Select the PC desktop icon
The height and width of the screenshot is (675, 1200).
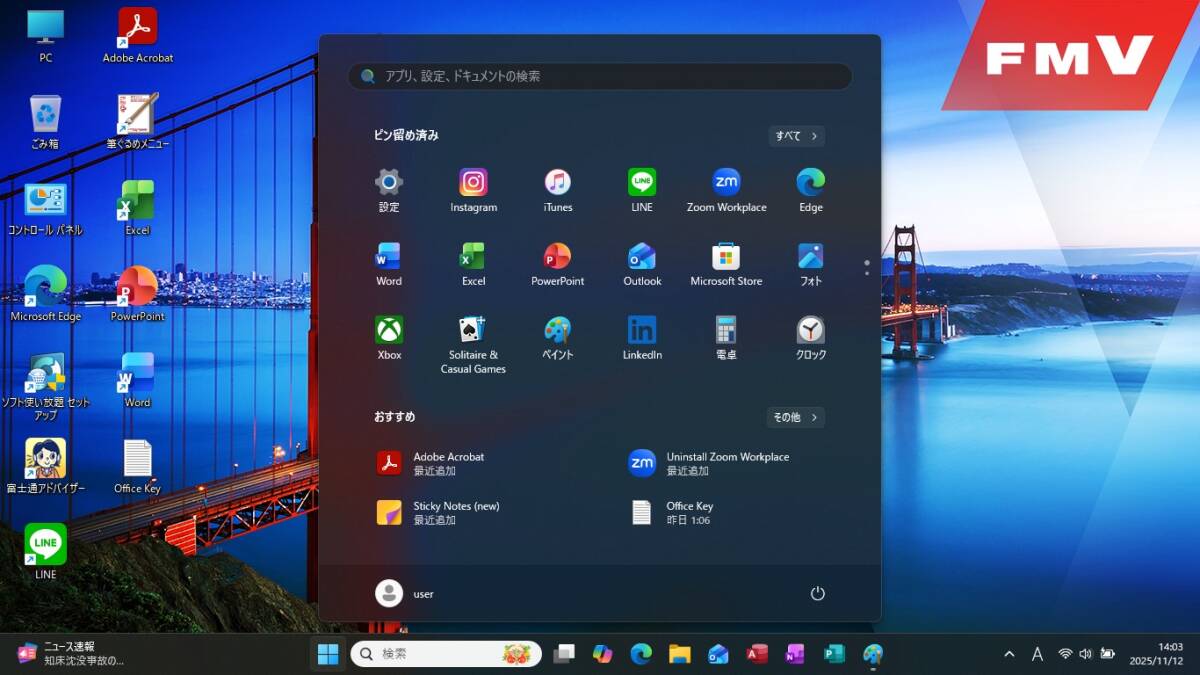pyautogui.click(x=45, y=35)
